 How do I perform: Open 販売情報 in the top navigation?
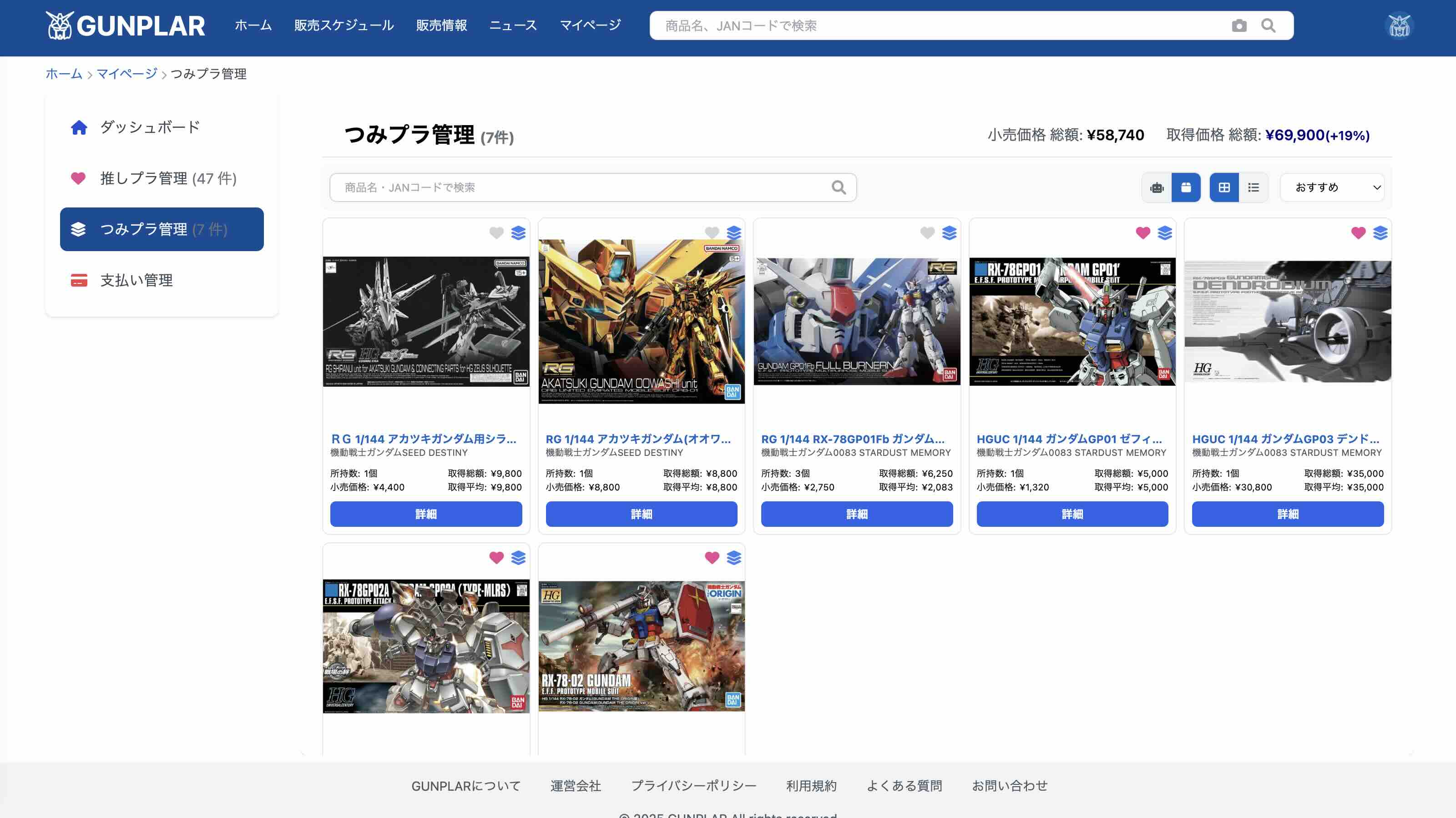tap(441, 25)
